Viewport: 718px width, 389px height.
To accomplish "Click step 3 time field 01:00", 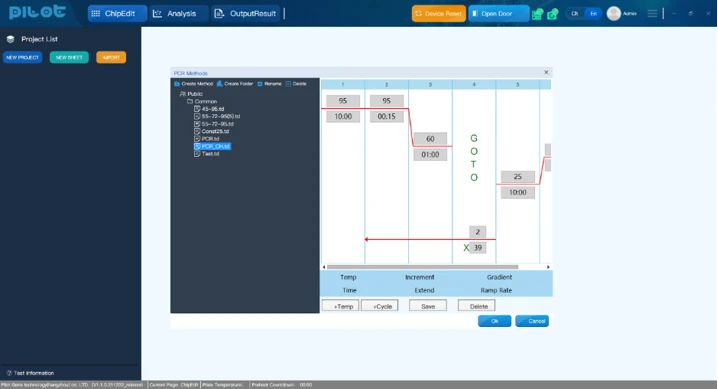I will pos(430,155).
